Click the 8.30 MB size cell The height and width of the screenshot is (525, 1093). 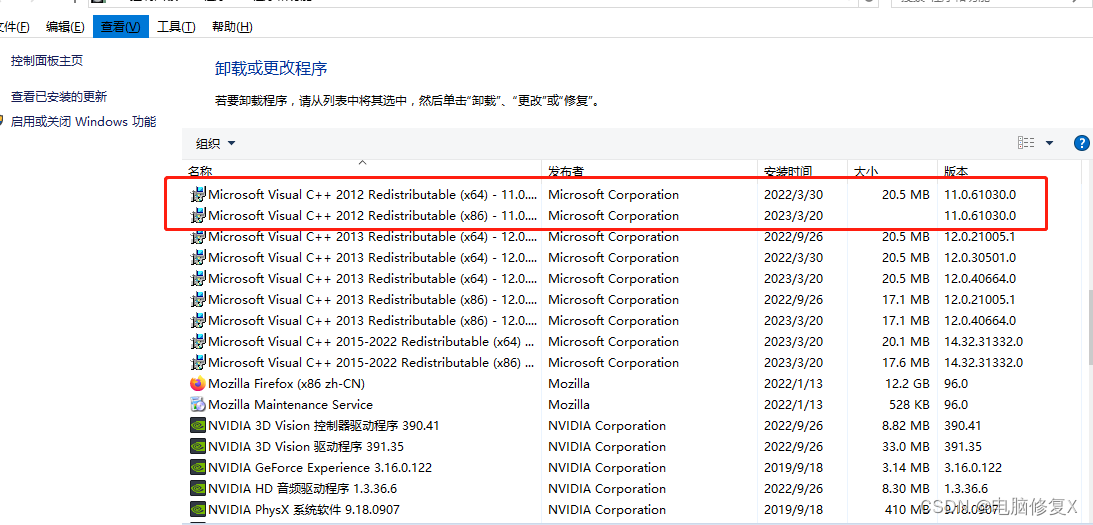point(906,489)
